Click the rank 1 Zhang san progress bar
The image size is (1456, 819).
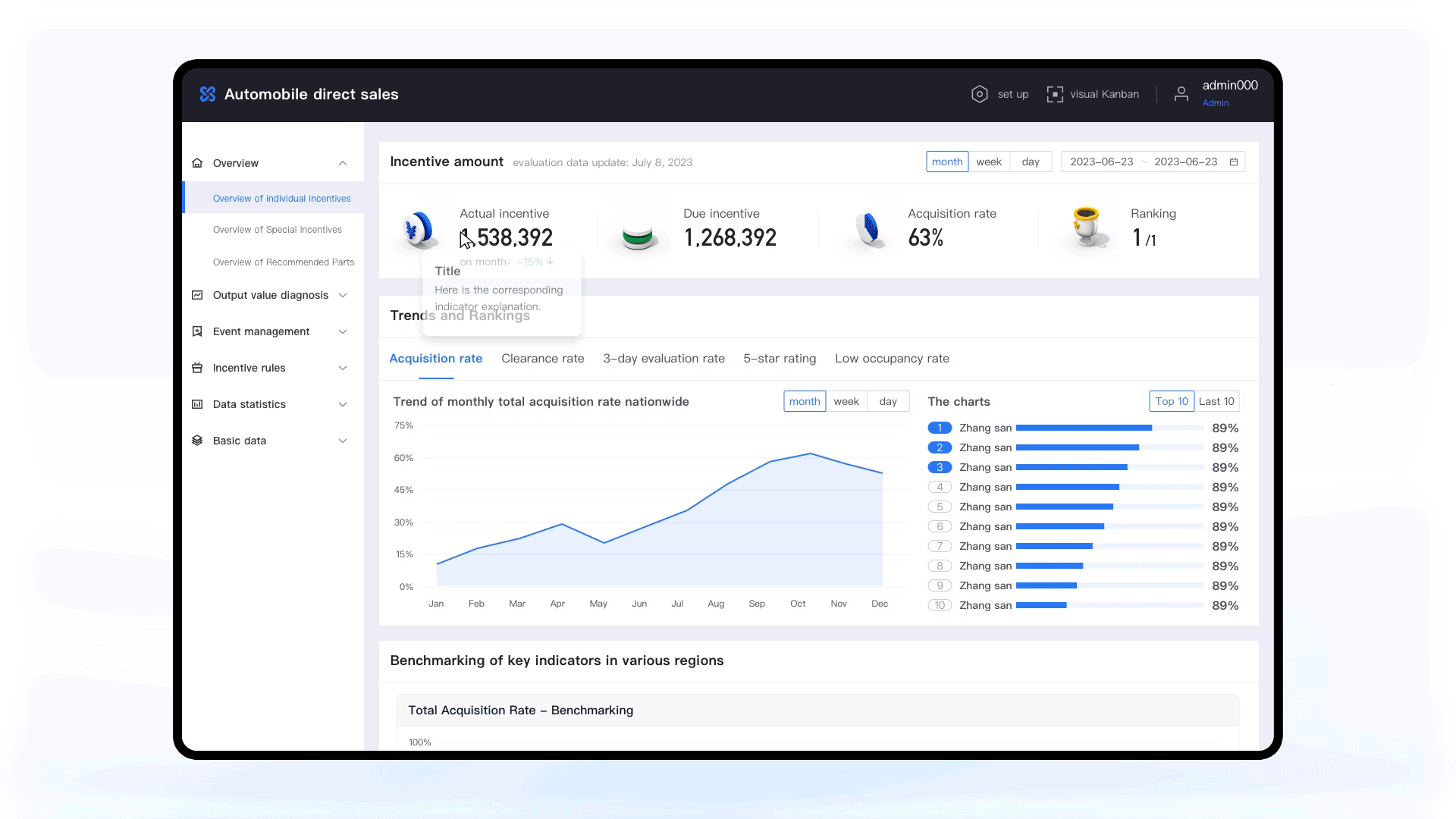coord(1109,428)
